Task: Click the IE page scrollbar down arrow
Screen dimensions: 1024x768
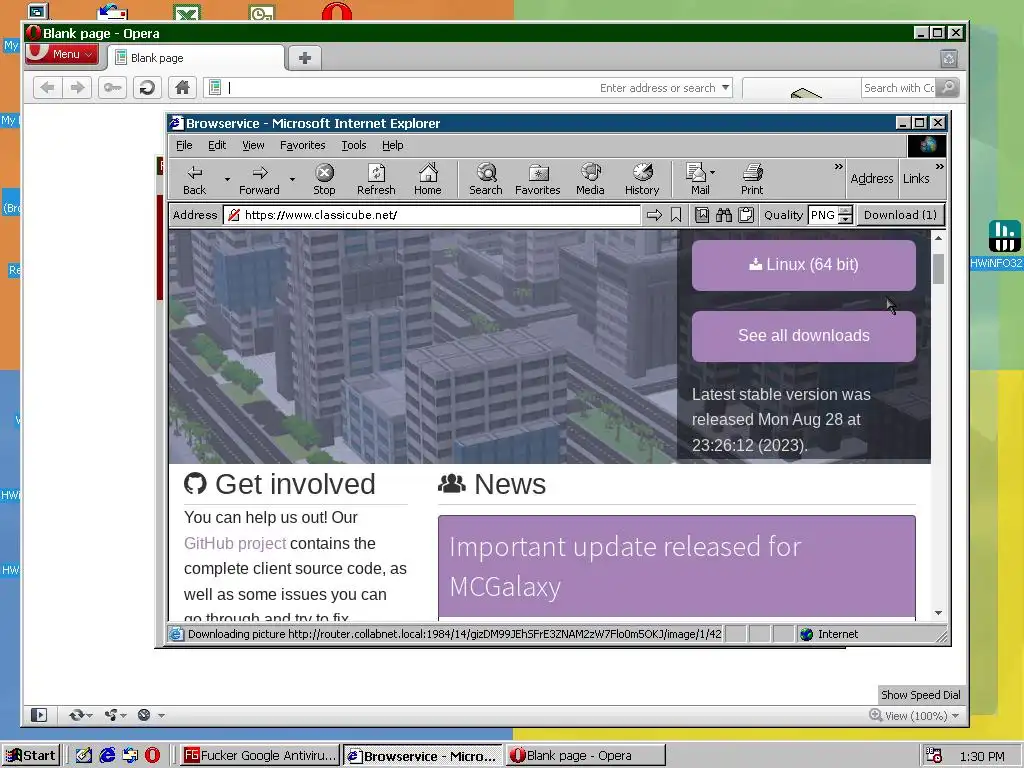Action: click(x=938, y=613)
